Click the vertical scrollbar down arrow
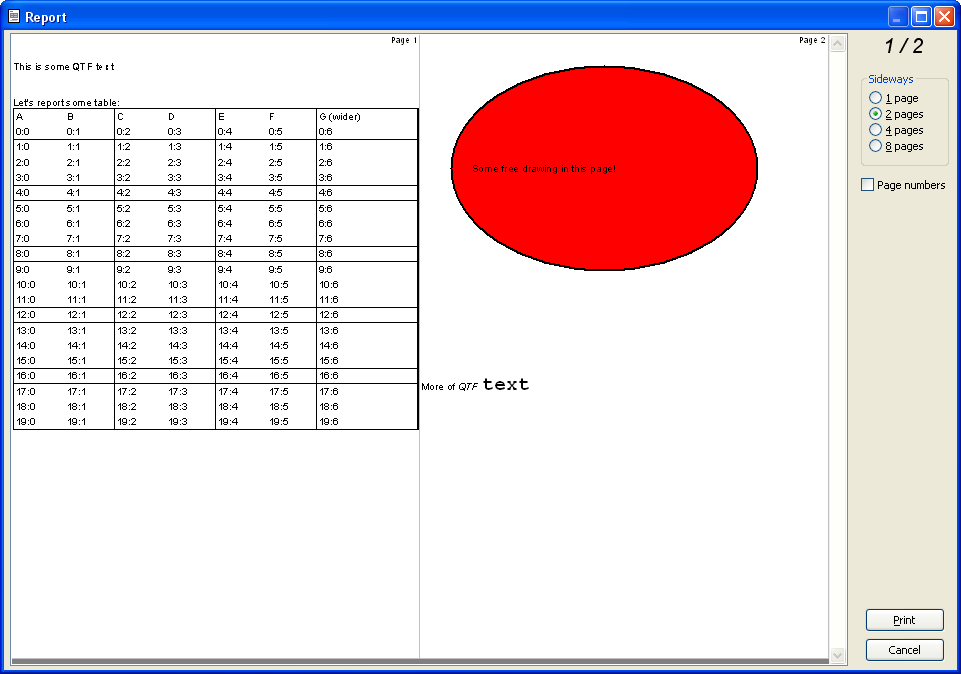This screenshot has height=674, width=961. click(x=838, y=654)
